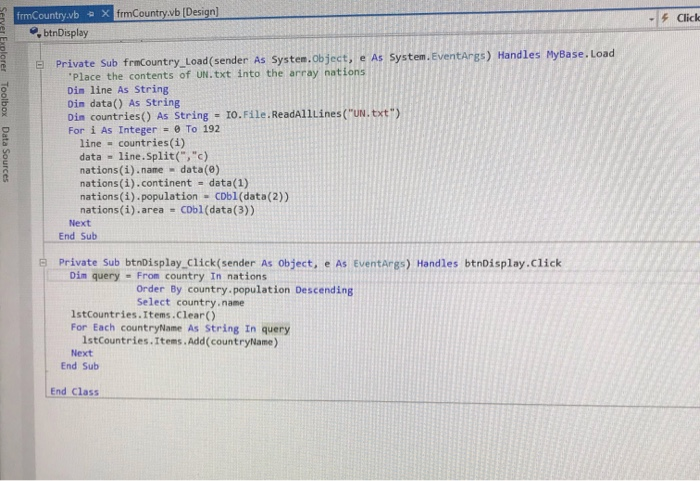Image resolution: width=700 pixels, height=481 pixels.
Task: Click the comment line about UN.txt
Action: [x=217, y=74]
